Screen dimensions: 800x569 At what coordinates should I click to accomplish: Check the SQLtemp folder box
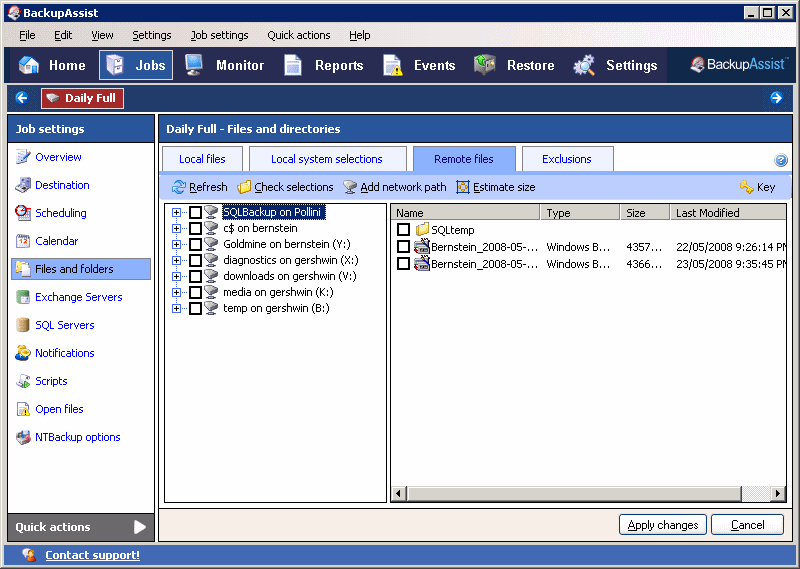(404, 230)
